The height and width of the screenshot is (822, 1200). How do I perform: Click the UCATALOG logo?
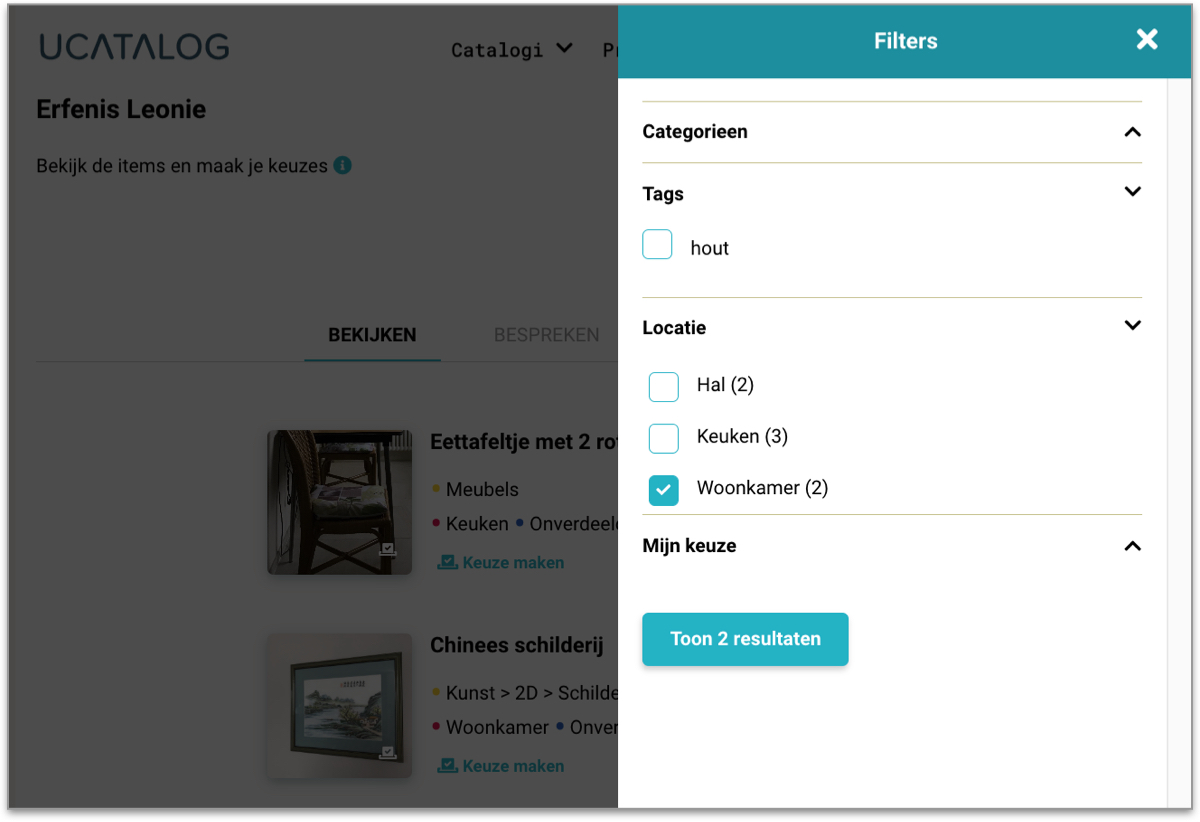coord(134,47)
